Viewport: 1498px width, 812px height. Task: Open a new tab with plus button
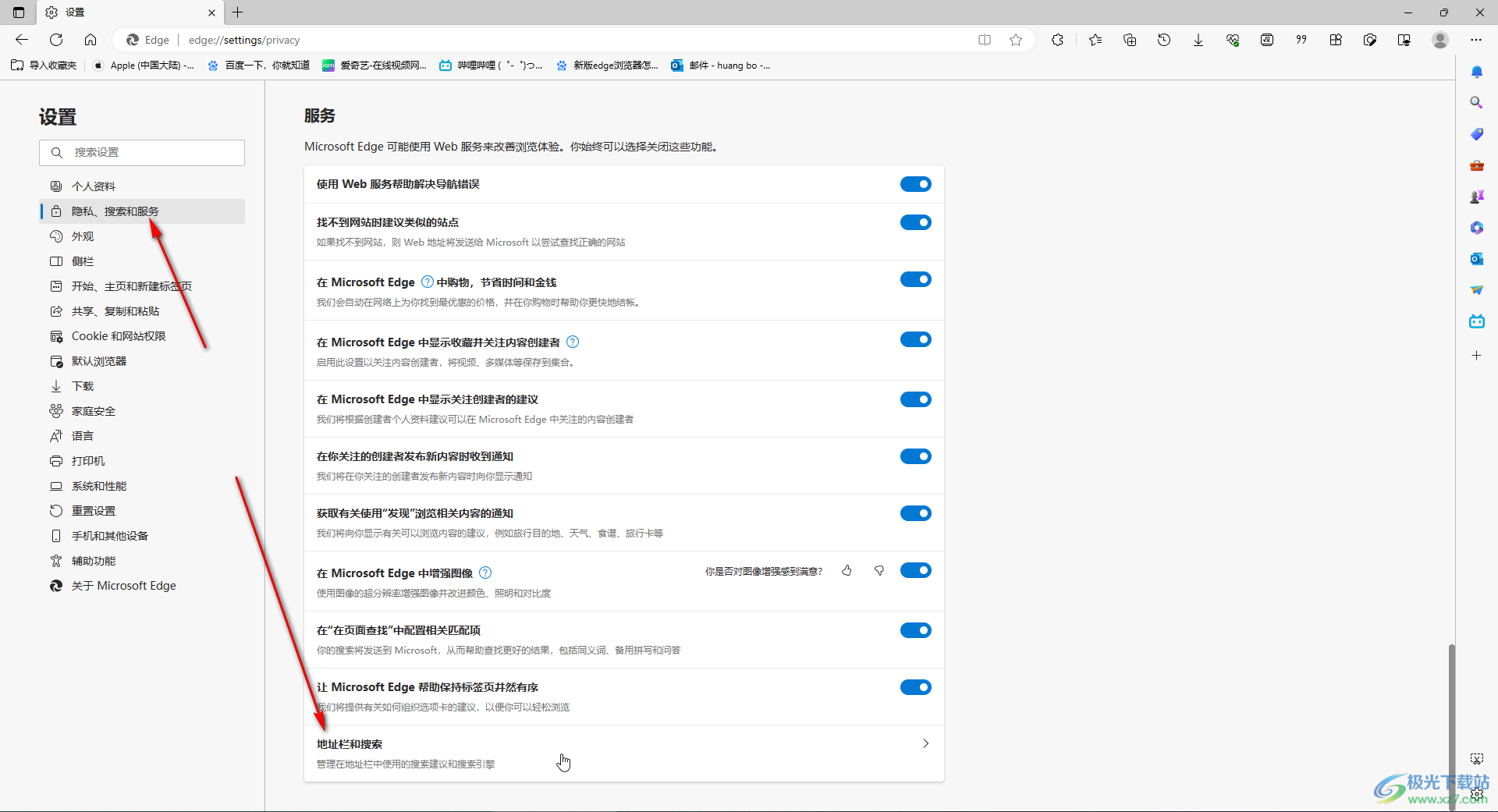238,12
